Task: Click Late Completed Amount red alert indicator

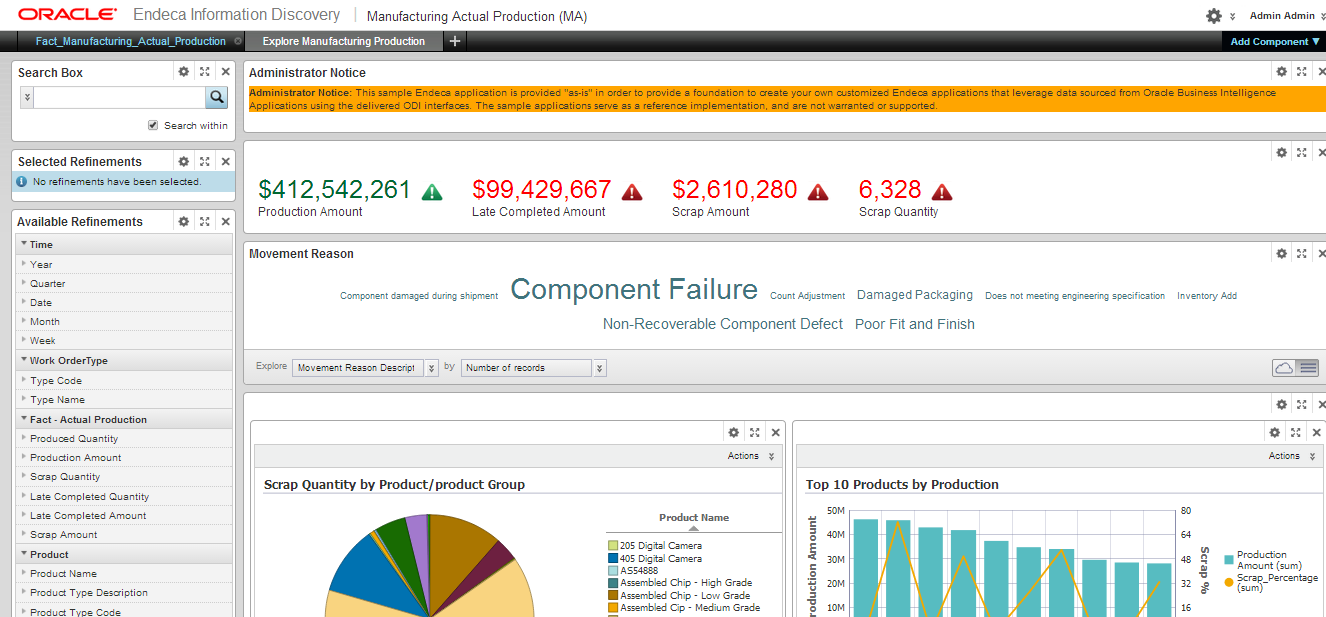Action: (x=632, y=192)
